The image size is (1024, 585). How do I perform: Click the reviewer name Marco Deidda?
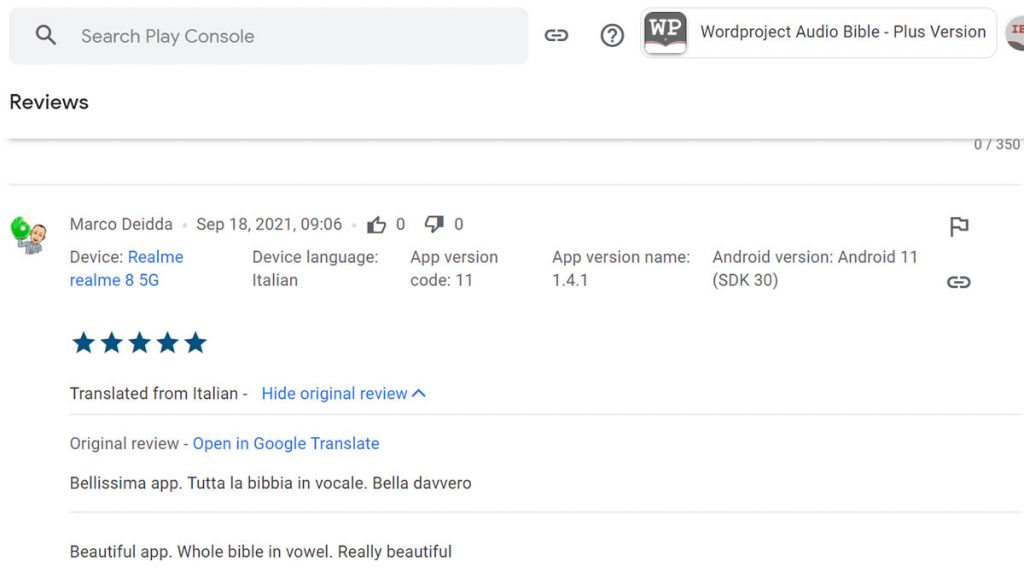click(121, 225)
